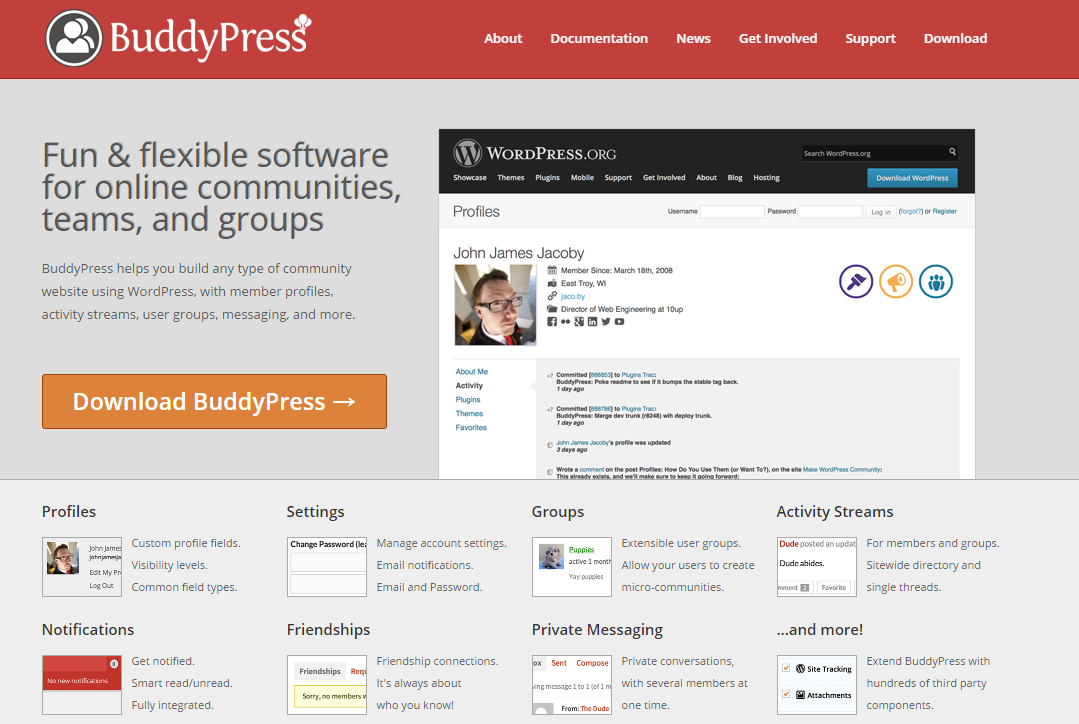The width and height of the screenshot is (1079, 724).
Task: Click the jaco.by website link
Action: pos(573,296)
